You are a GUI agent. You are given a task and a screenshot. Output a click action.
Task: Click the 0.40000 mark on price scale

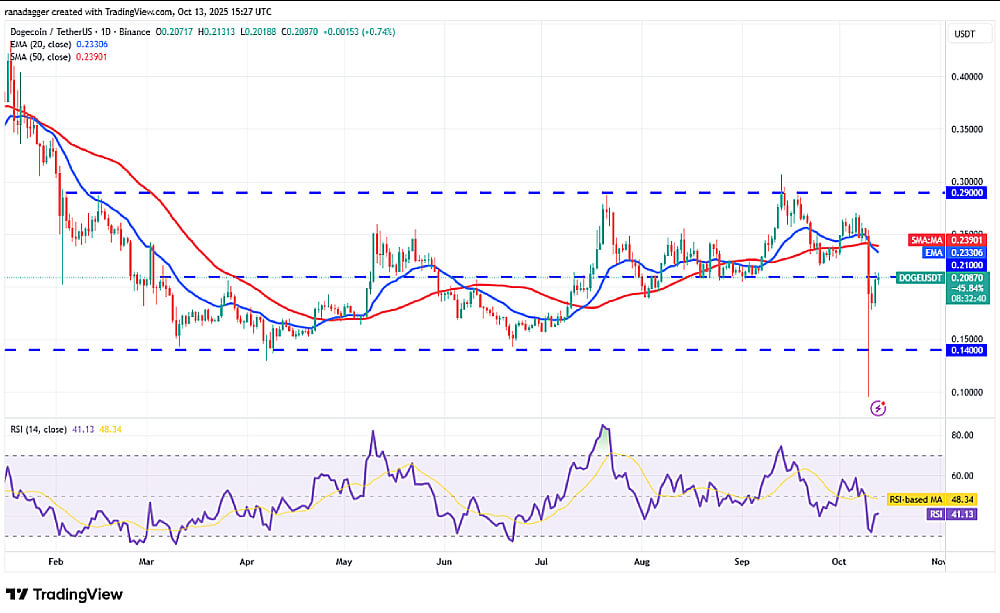(964, 76)
